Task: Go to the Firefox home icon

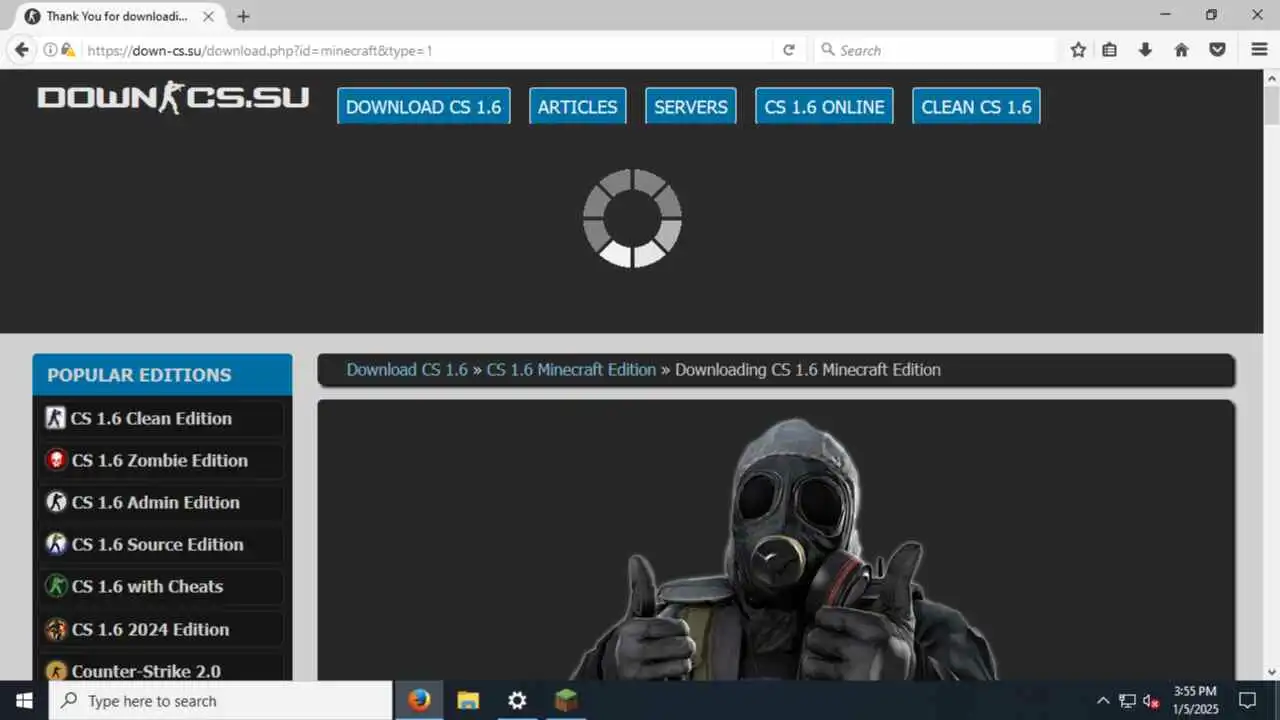Action: tap(1182, 50)
